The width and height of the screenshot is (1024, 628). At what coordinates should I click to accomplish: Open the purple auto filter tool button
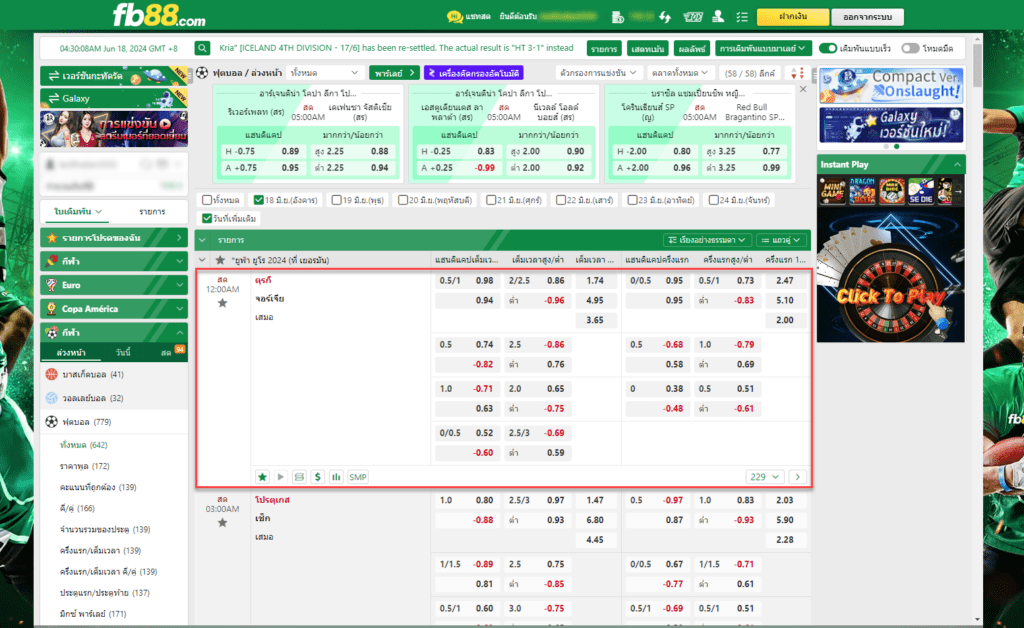[474, 72]
